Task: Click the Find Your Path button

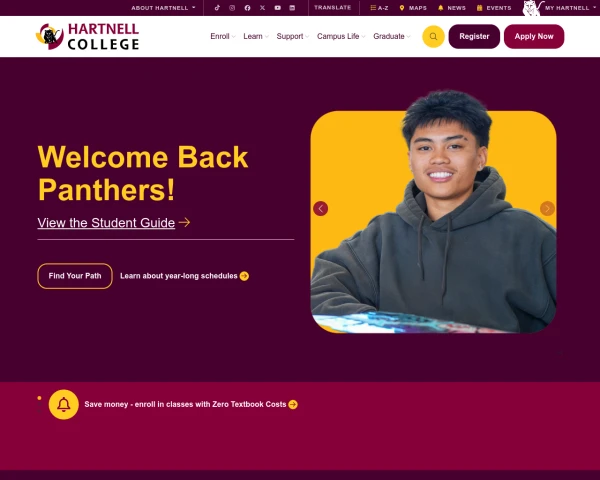Action: 75,276
